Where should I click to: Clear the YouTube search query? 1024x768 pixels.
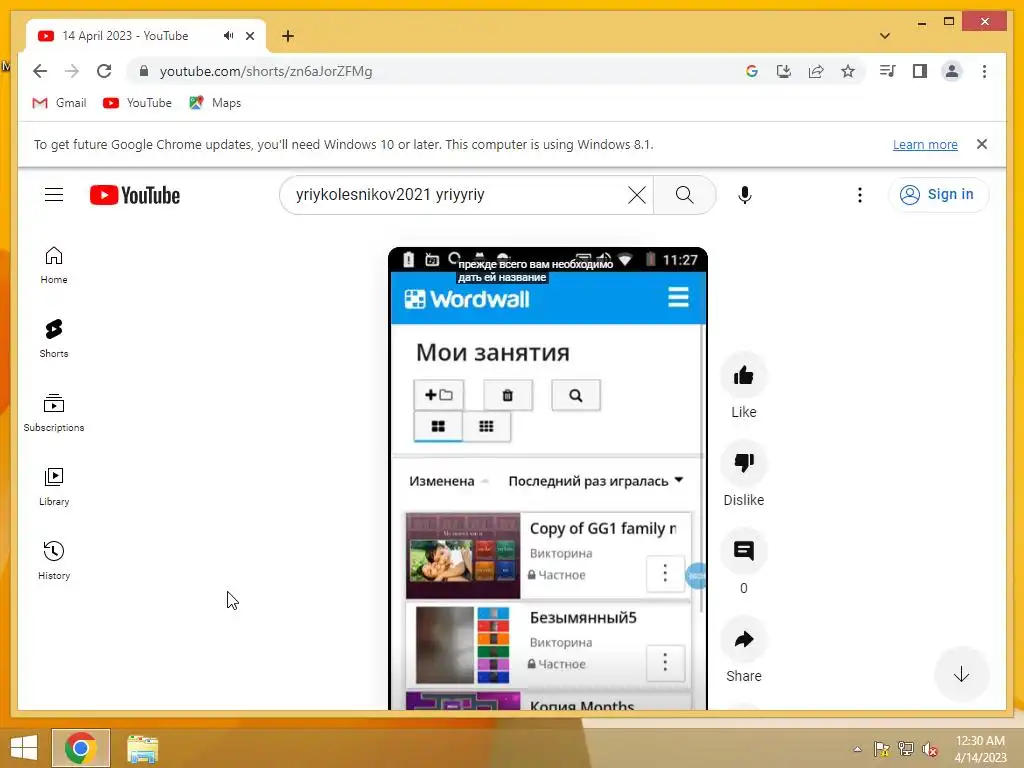click(637, 195)
